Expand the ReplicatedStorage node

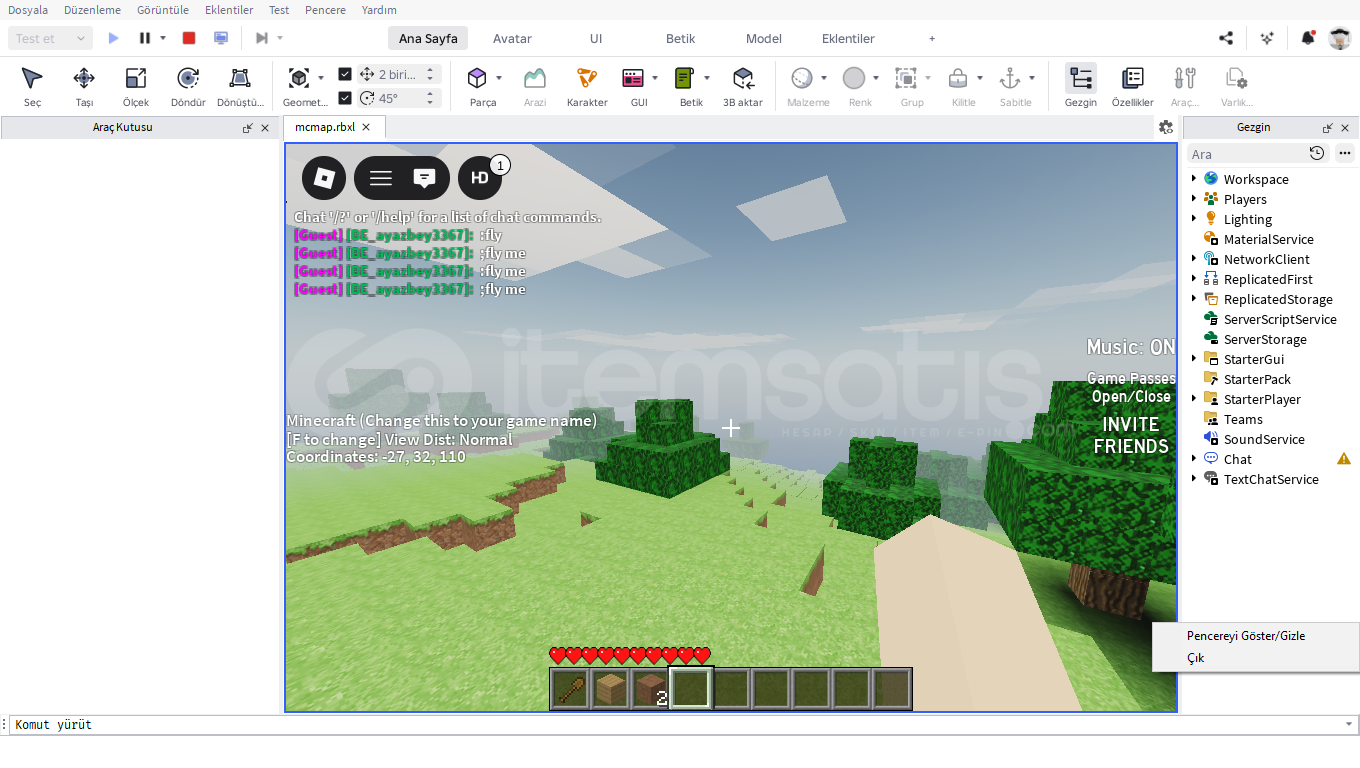pos(1194,299)
